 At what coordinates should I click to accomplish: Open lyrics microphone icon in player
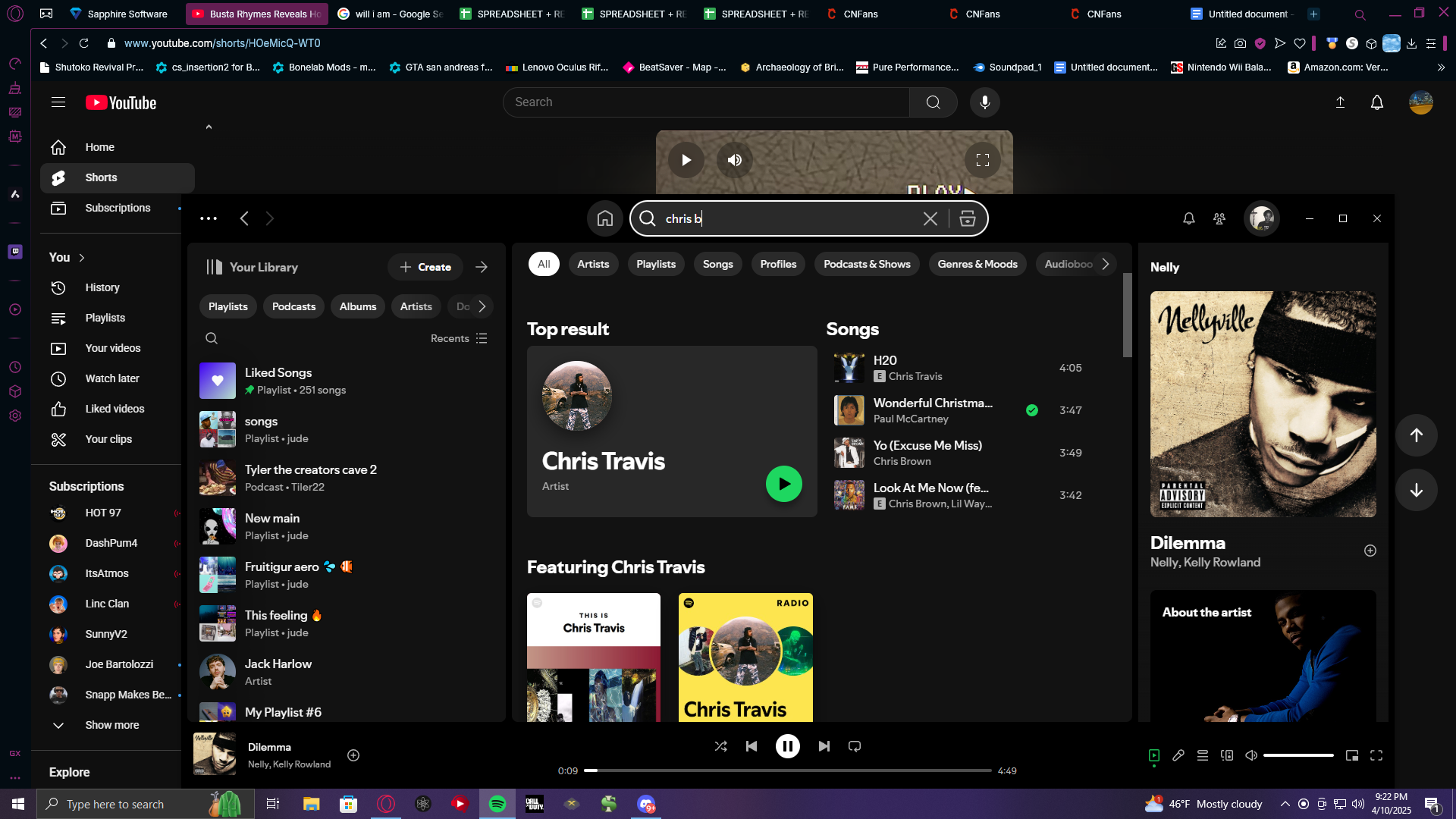[1178, 755]
